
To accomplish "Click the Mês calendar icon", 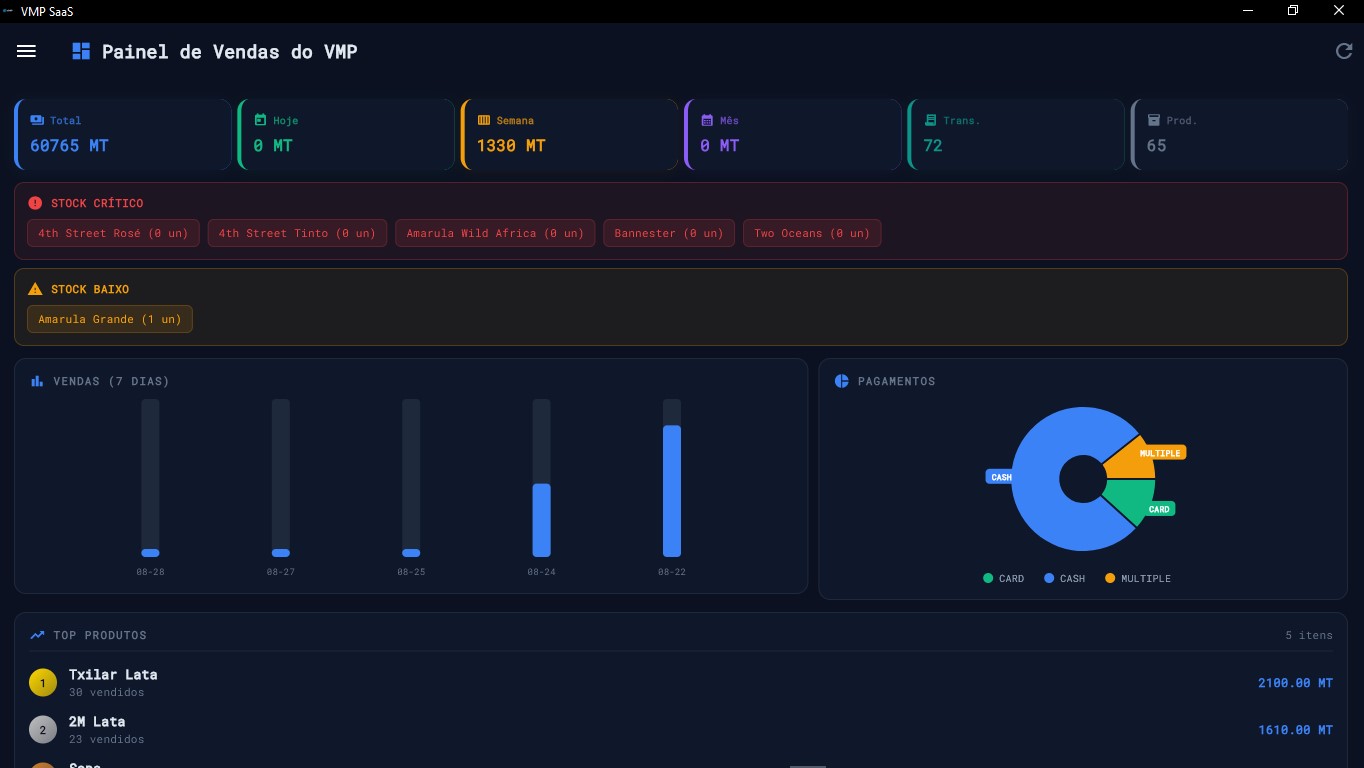I will [x=707, y=120].
